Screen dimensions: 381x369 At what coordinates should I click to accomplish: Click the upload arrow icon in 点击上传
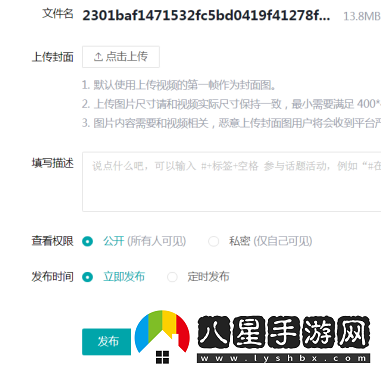[x=98, y=57]
